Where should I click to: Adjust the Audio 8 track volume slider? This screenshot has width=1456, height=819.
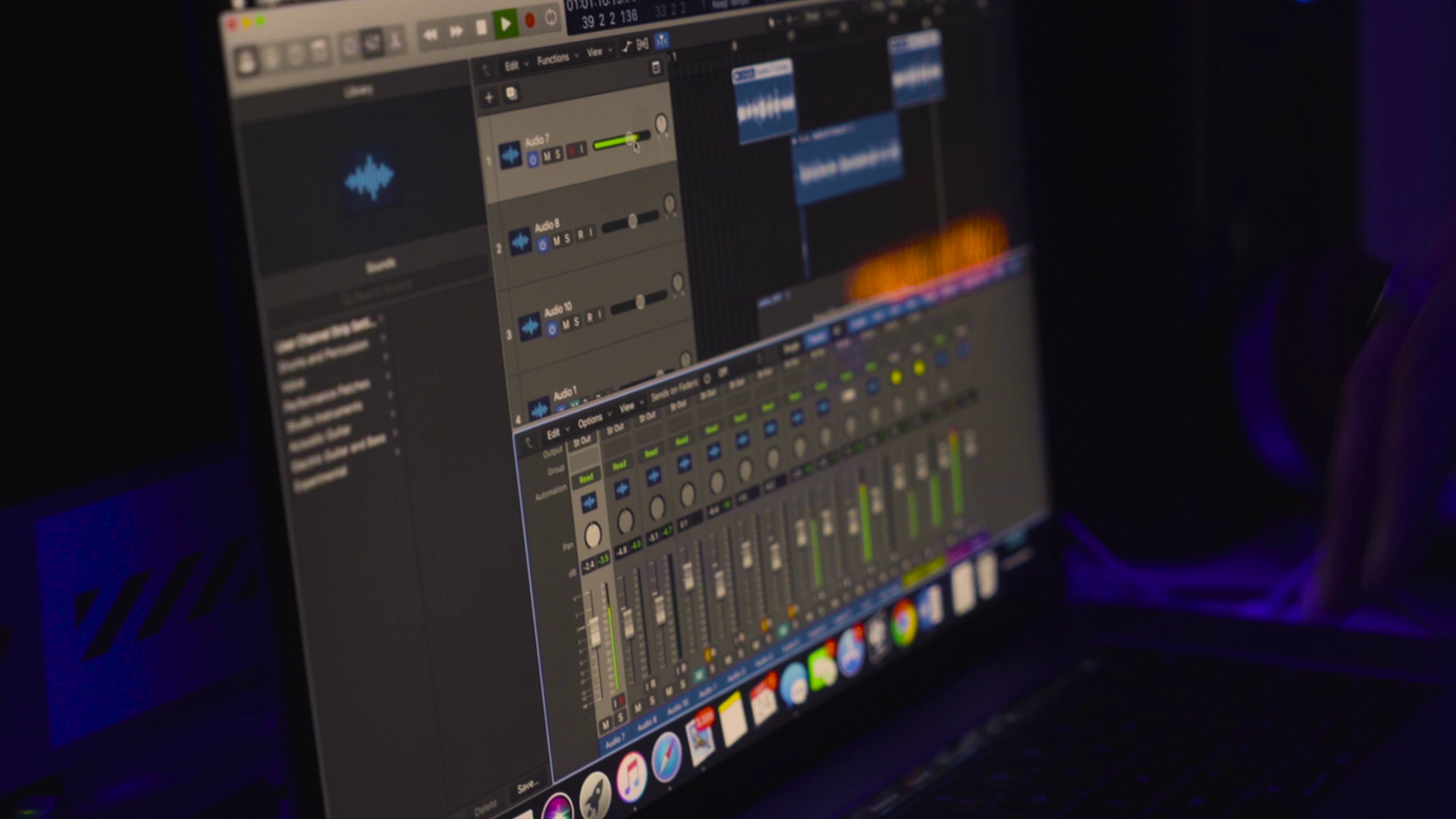click(631, 223)
